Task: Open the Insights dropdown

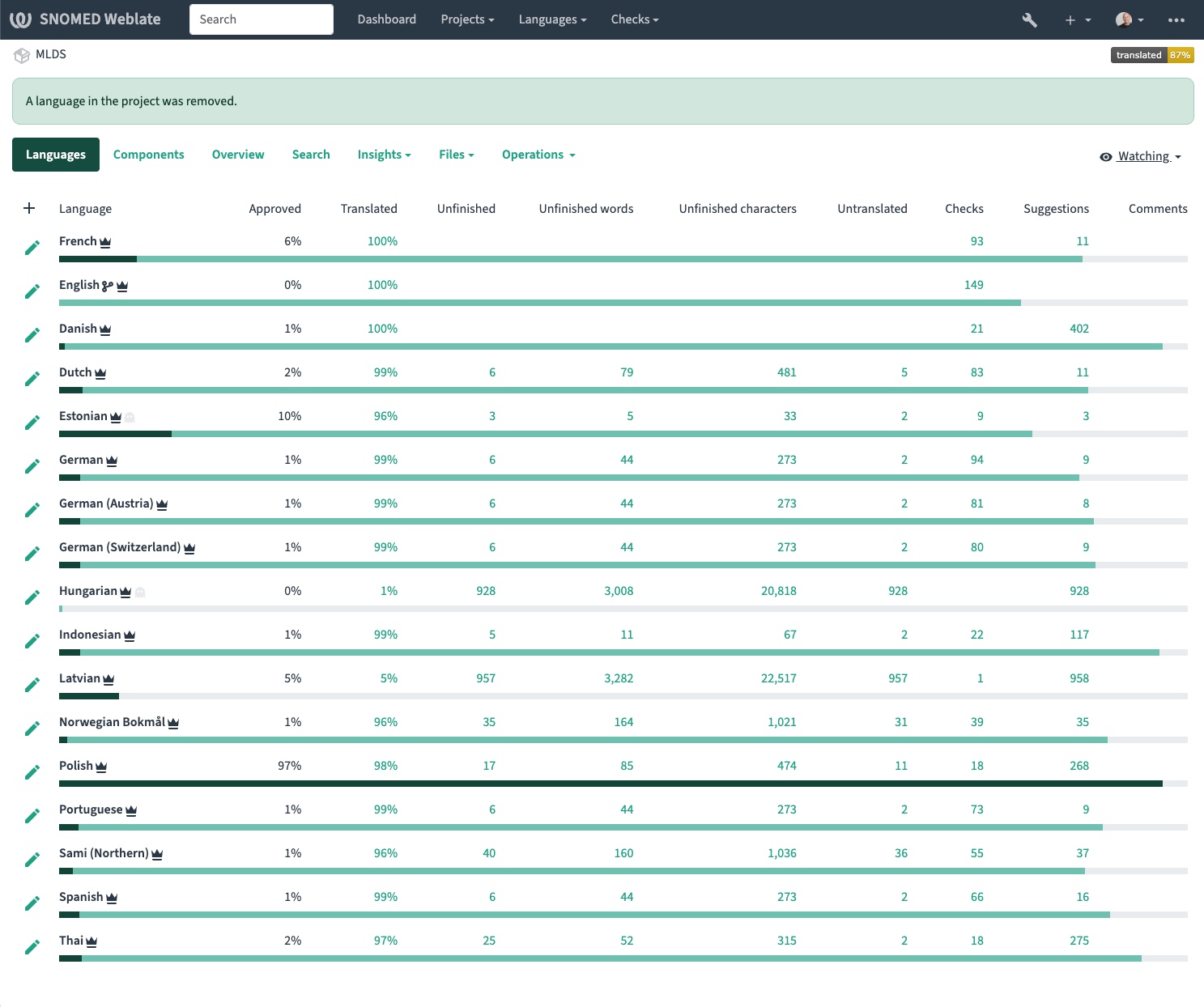Action: [x=384, y=155]
